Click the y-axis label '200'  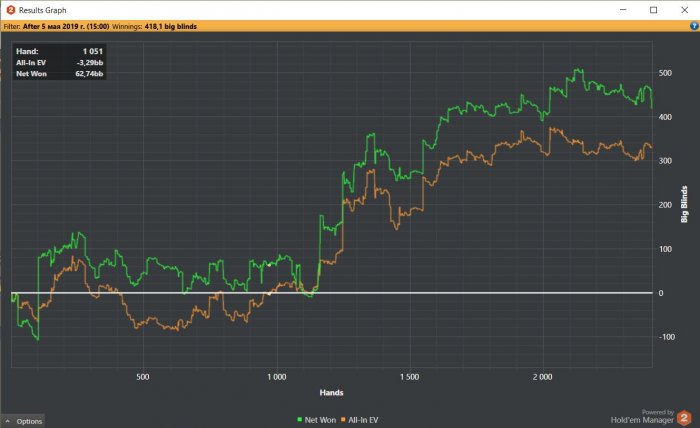tap(665, 205)
